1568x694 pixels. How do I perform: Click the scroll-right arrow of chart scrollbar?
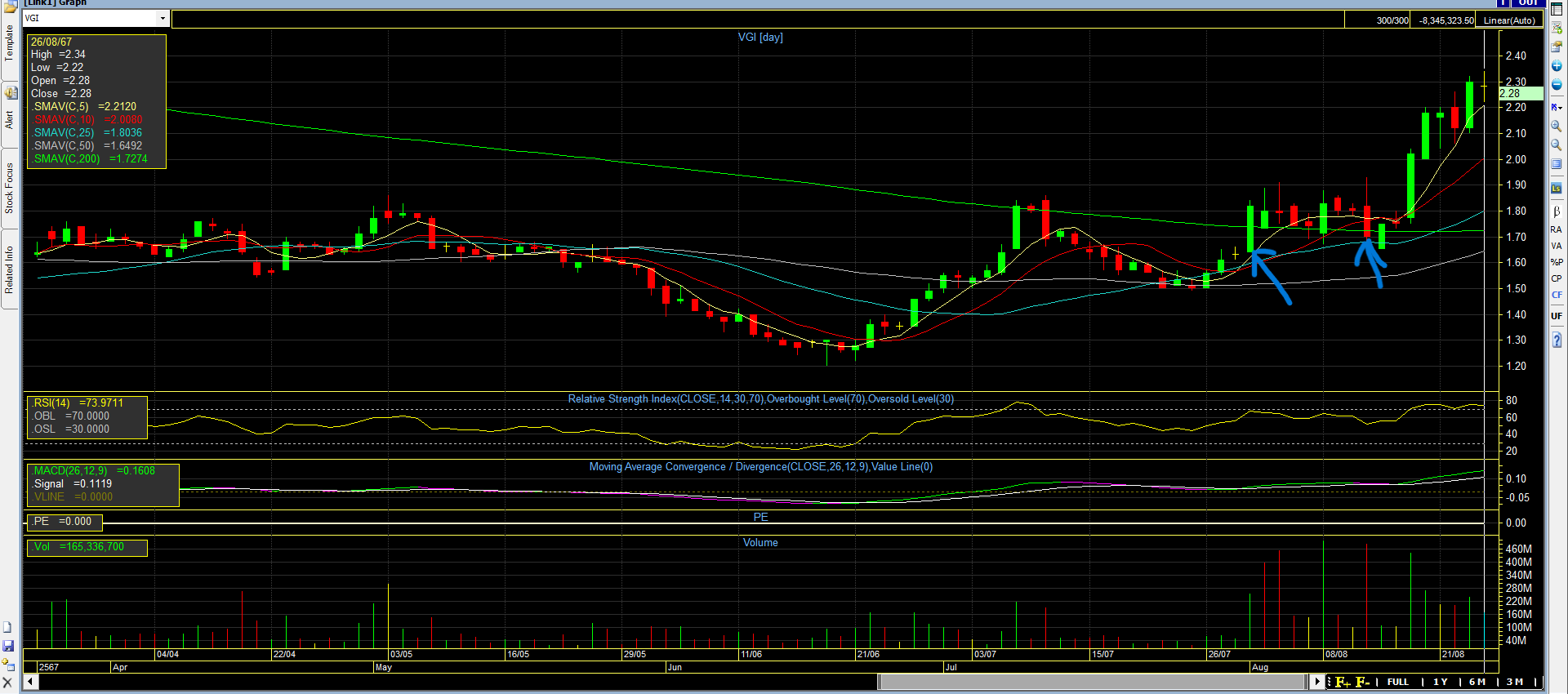pos(1316,681)
